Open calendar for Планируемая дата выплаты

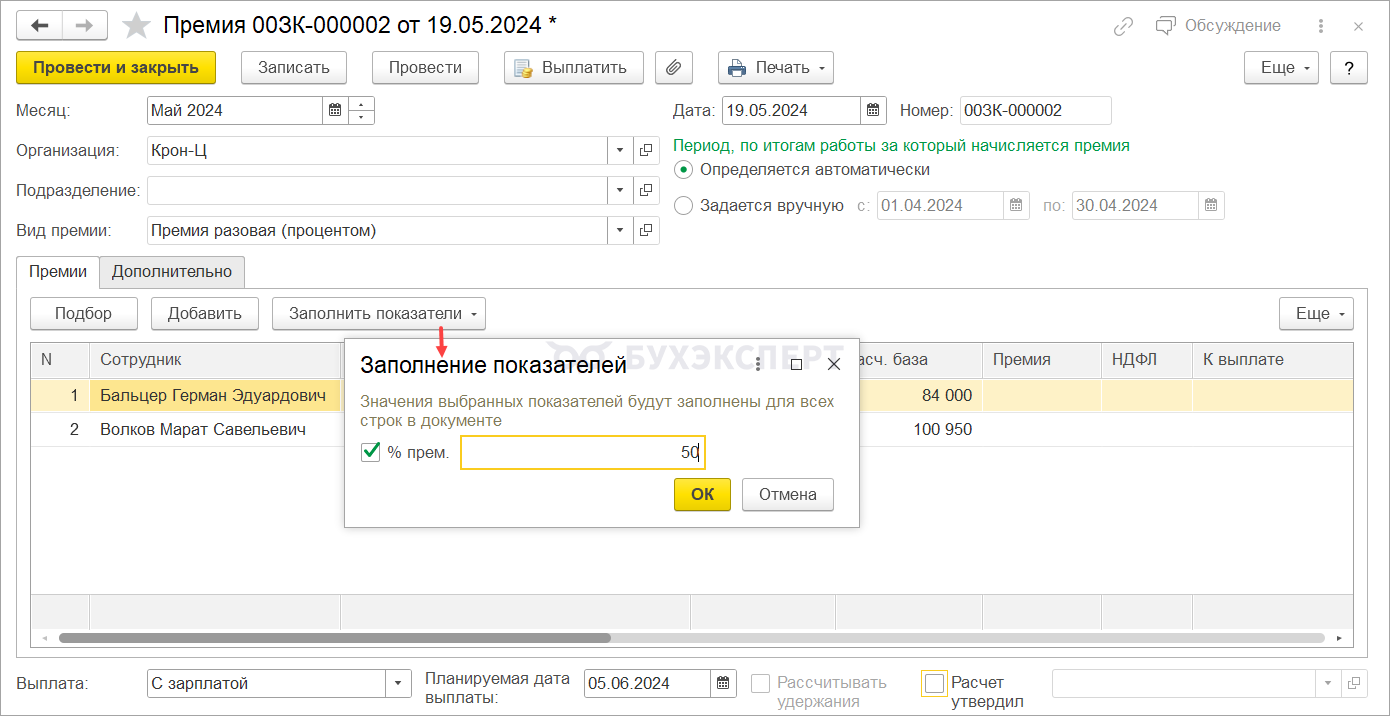(x=723, y=684)
